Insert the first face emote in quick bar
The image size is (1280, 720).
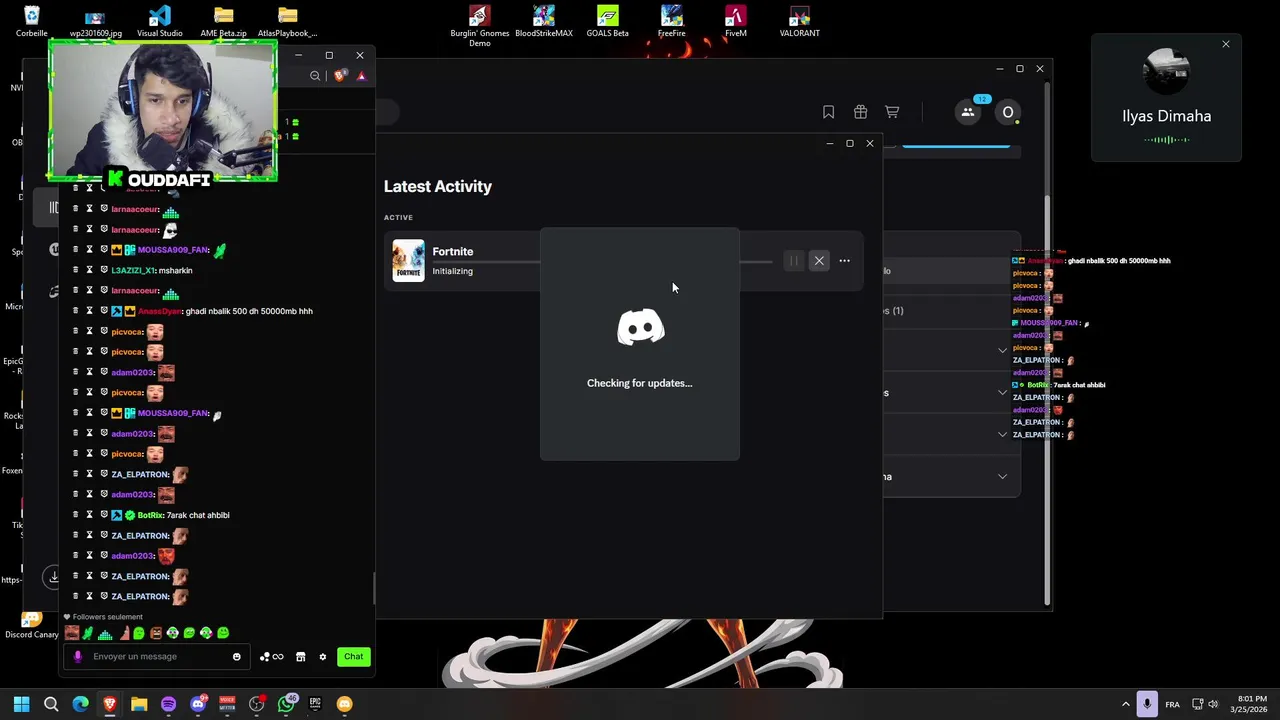click(x=72, y=633)
